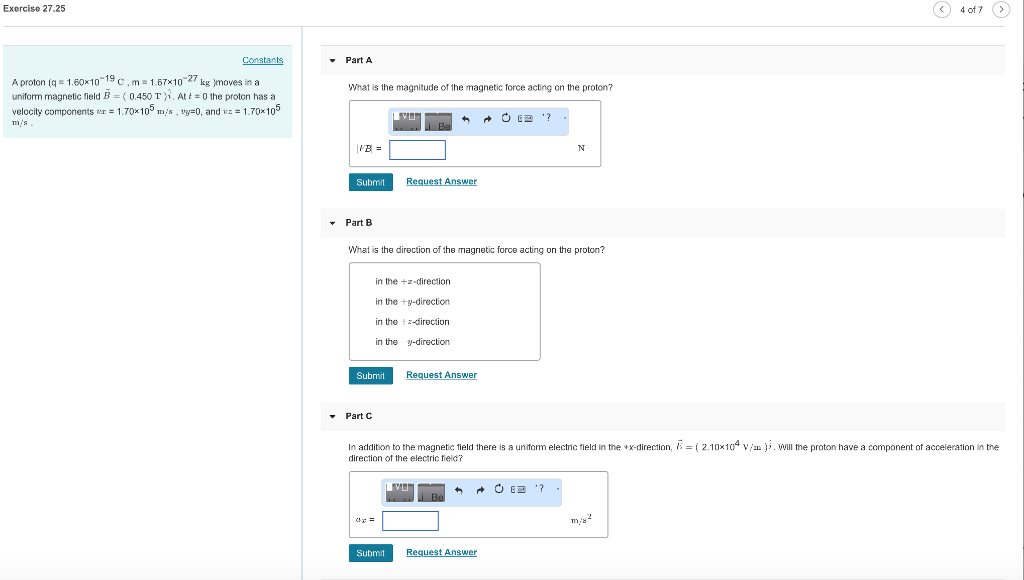Click the reset icon in Part A editor

click(x=506, y=118)
